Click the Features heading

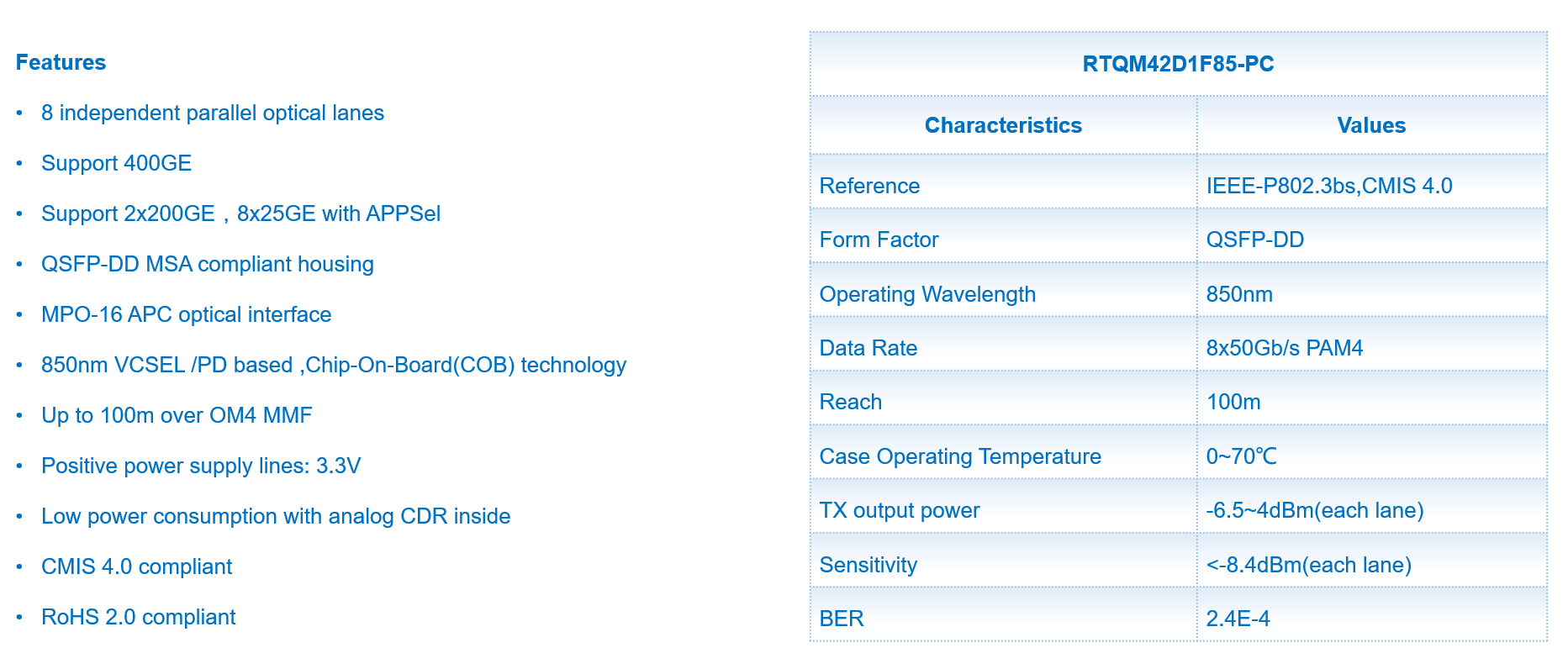coord(61,63)
